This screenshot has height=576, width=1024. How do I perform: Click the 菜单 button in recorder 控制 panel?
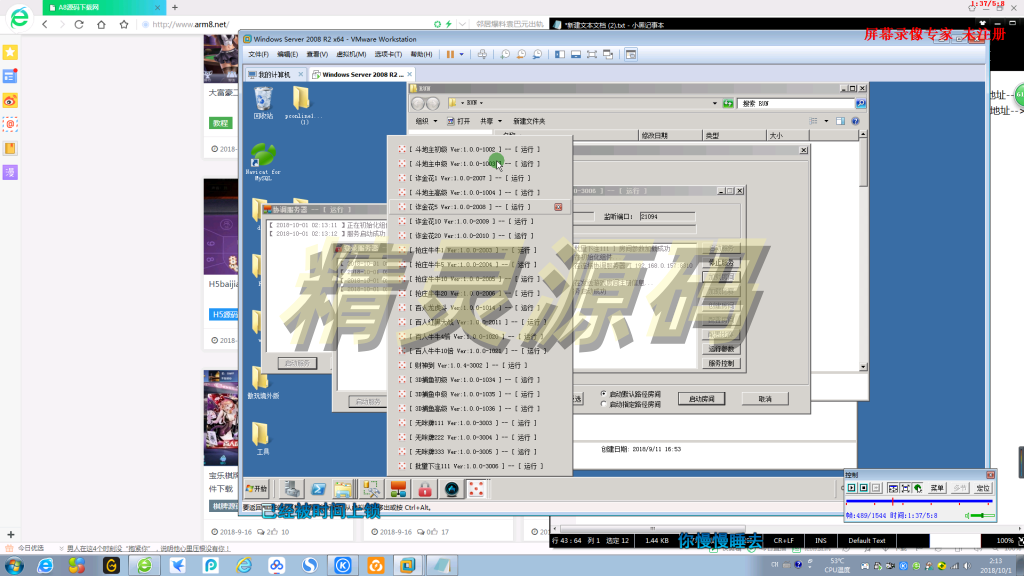click(937, 488)
